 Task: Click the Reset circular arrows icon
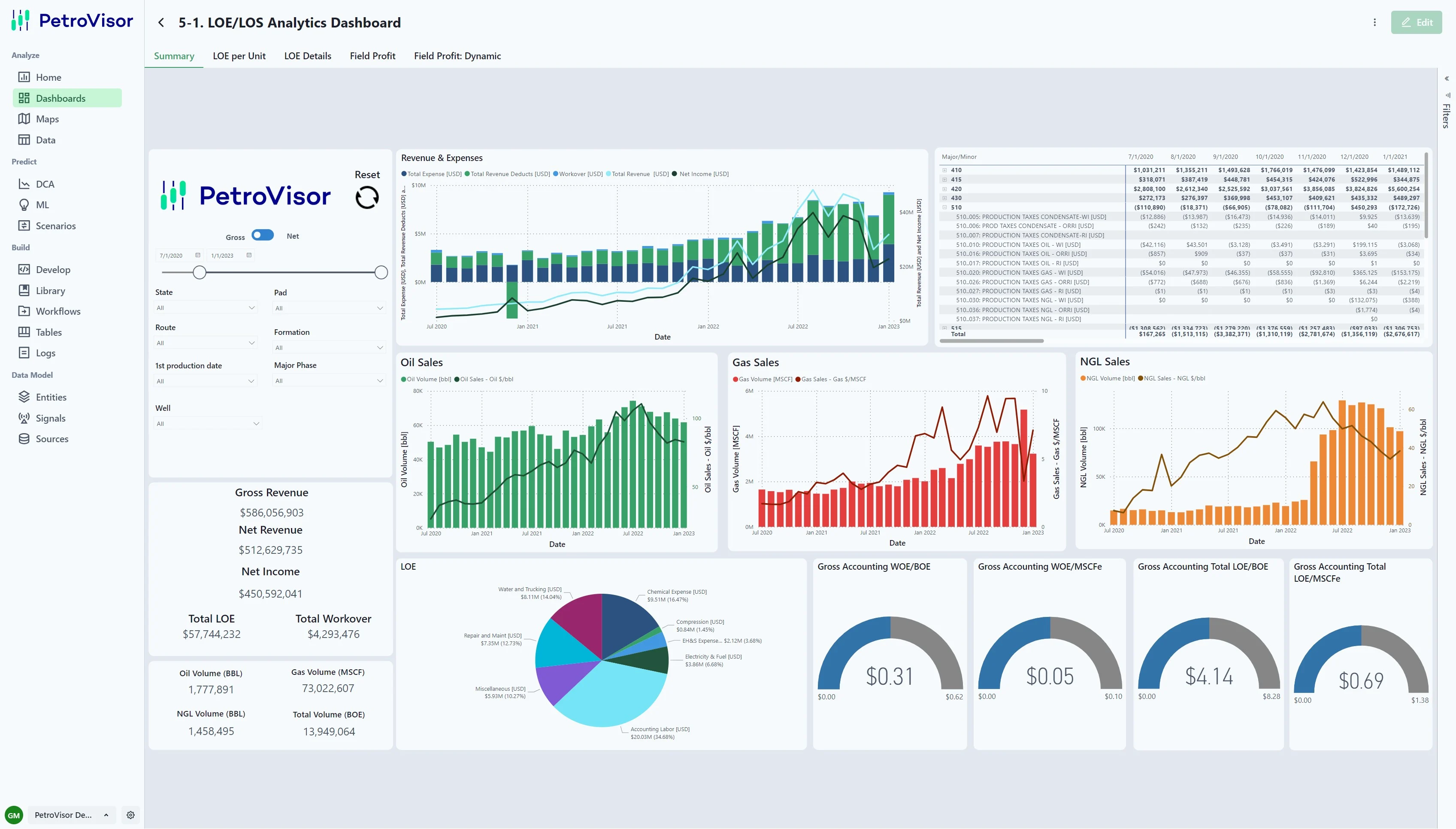coord(367,197)
